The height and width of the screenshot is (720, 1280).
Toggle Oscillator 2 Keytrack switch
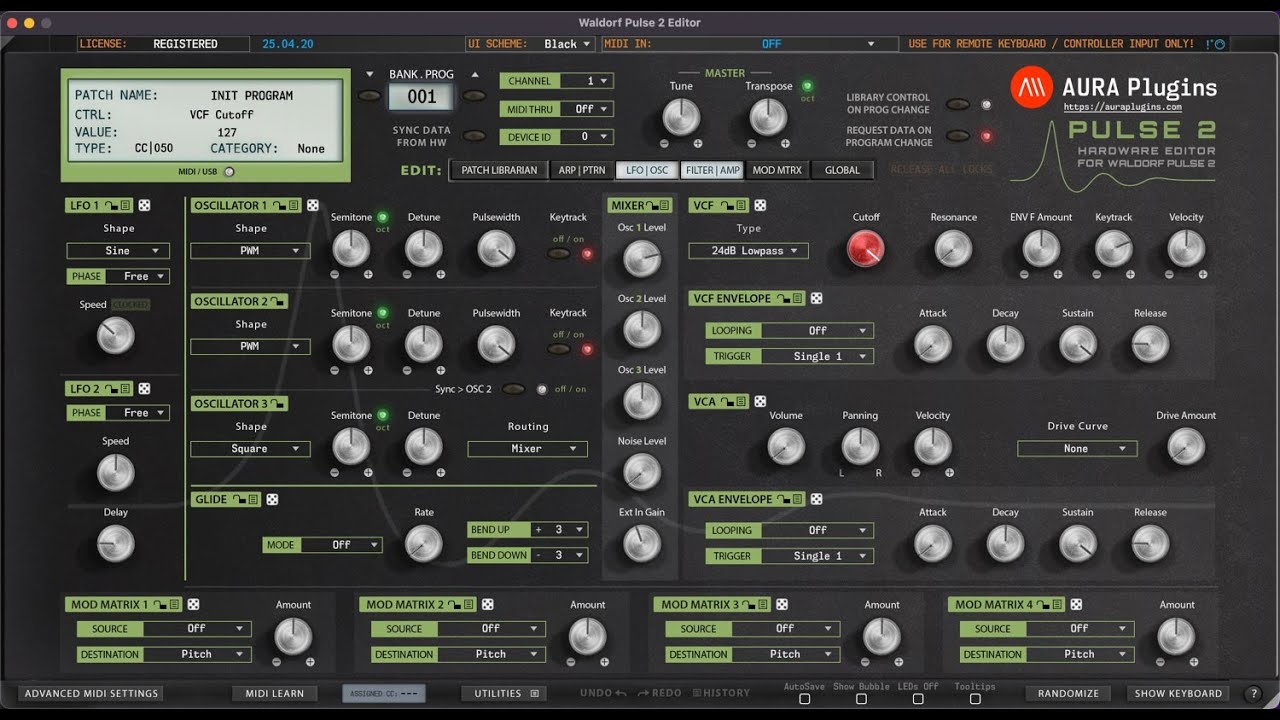tap(559, 349)
